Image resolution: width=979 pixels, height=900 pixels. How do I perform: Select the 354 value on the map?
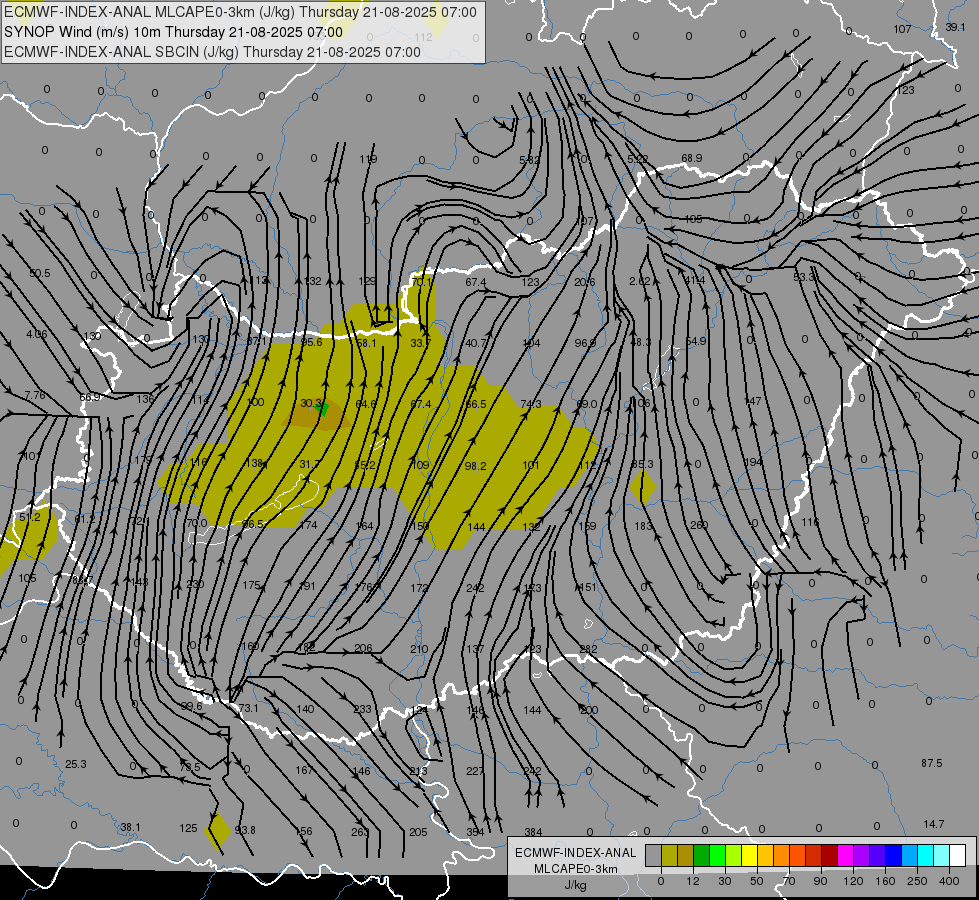[475, 832]
